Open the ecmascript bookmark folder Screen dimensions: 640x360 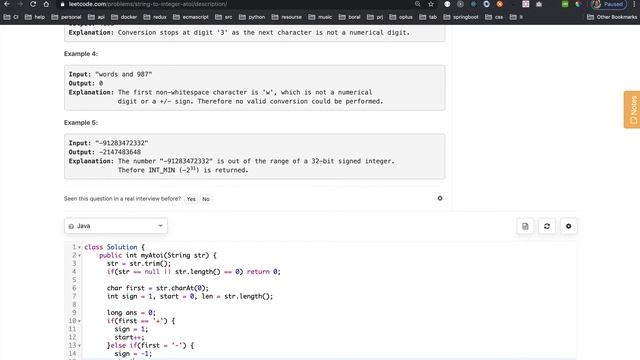click(x=191, y=17)
